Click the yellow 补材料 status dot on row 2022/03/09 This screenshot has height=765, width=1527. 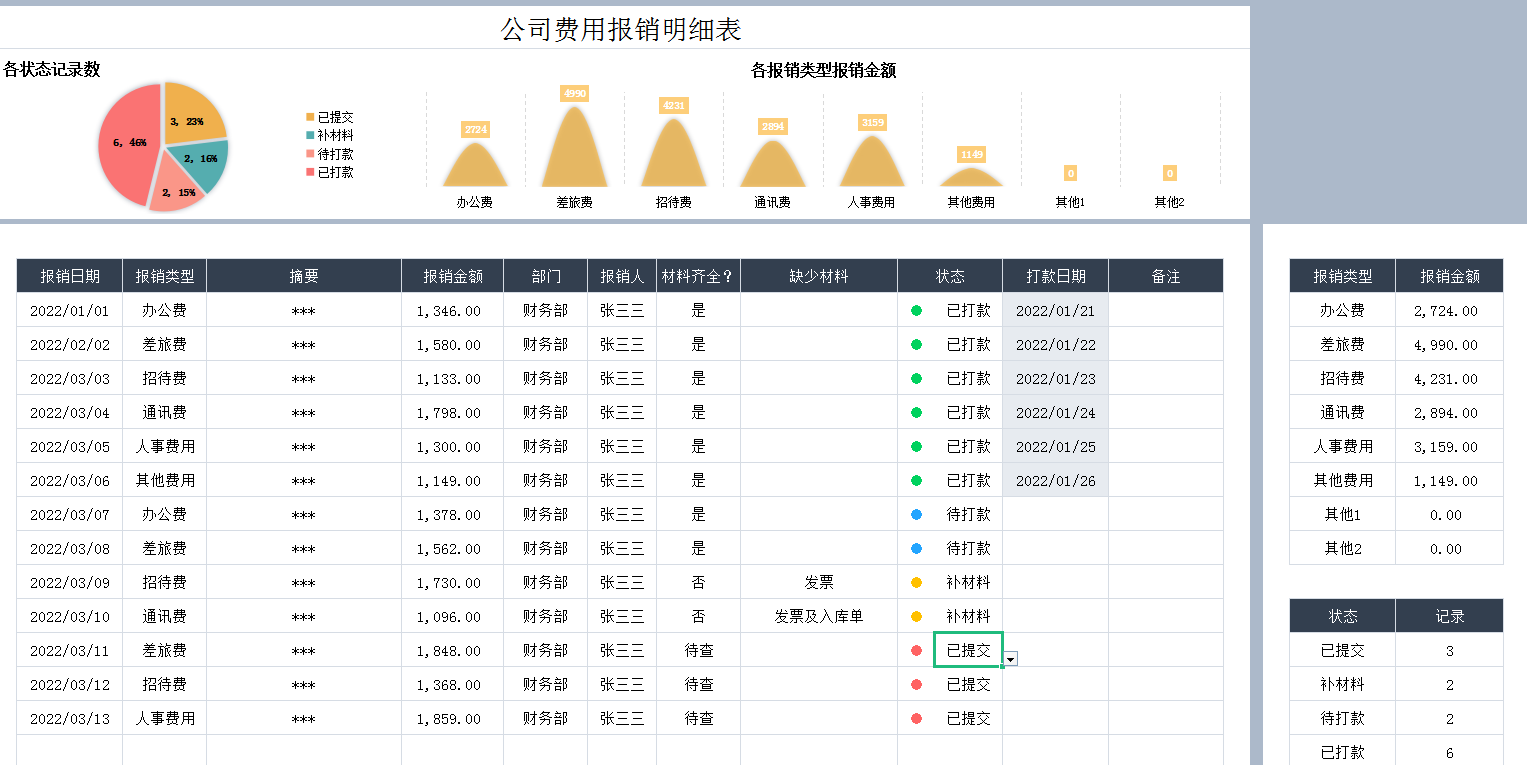pos(918,582)
